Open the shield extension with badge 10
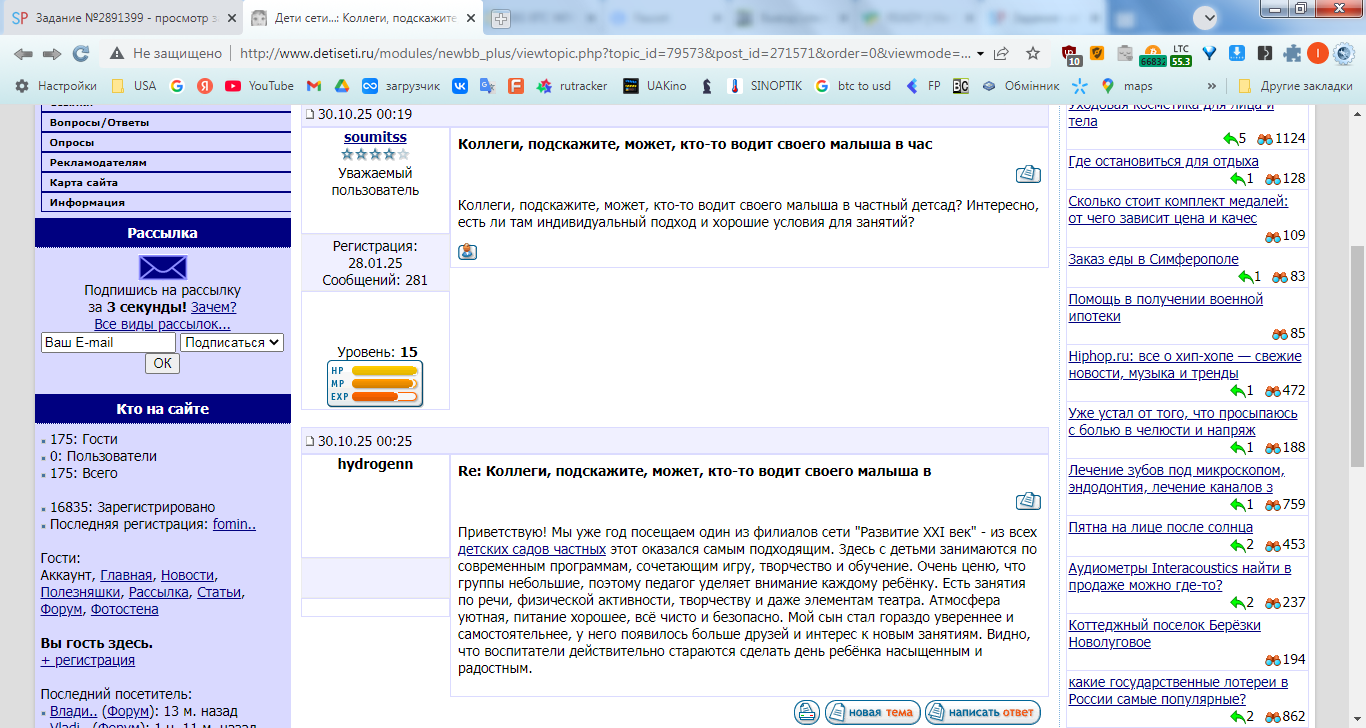This screenshot has height=728, width=1366. tap(1072, 55)
